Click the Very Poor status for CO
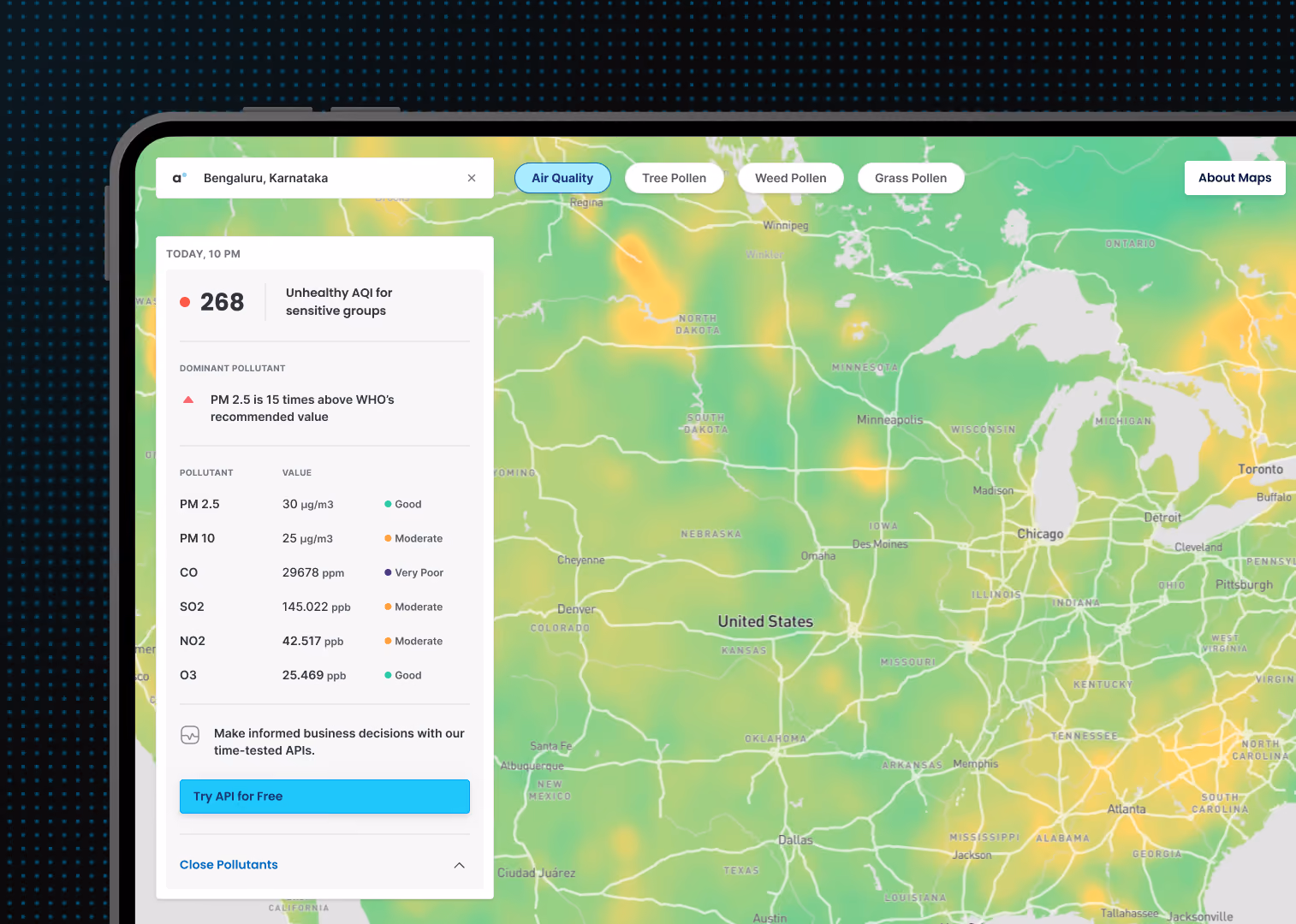Screen dimensions: 1296x924 413,572
